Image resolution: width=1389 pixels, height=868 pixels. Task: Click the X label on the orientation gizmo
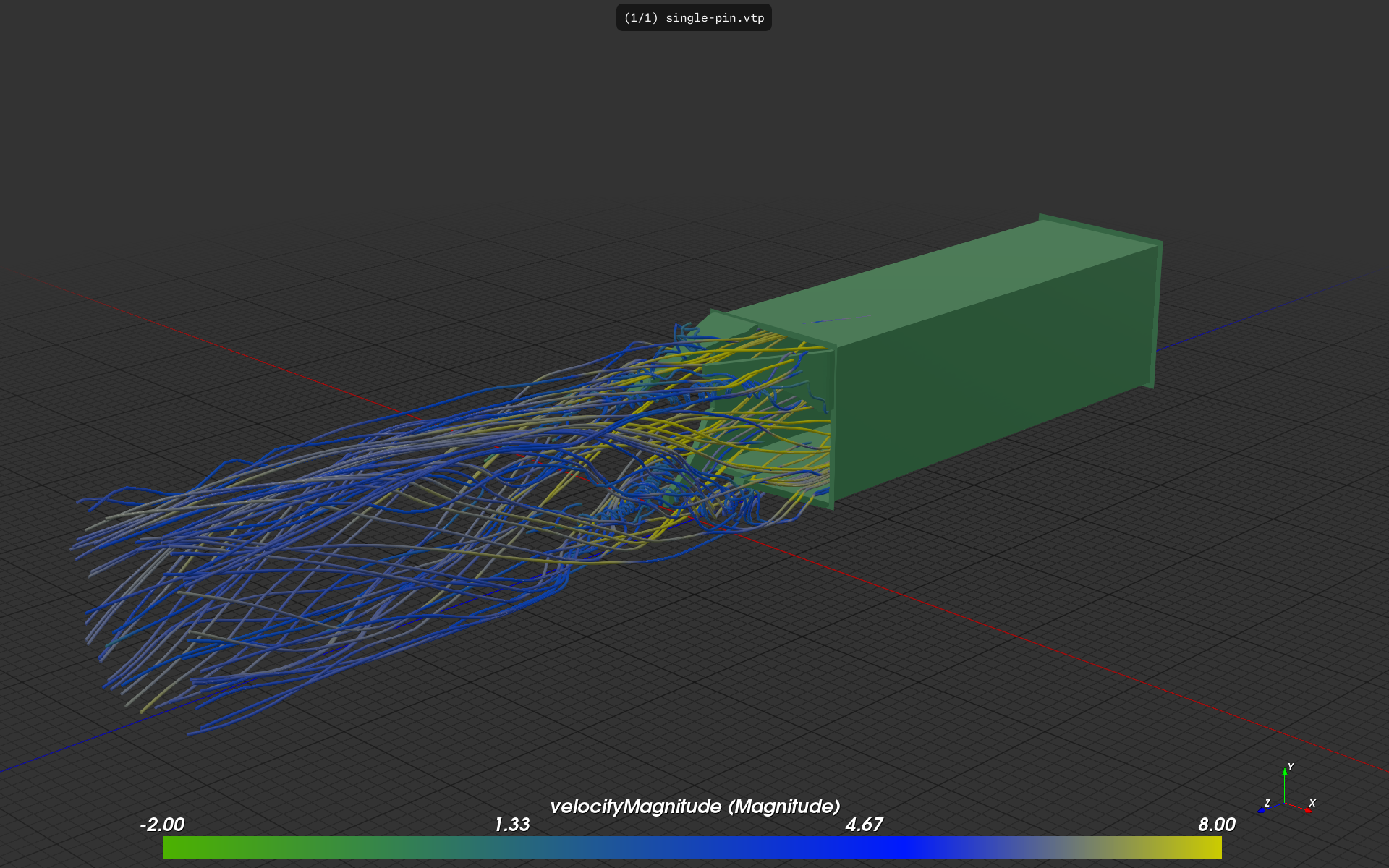(1312, 803)
